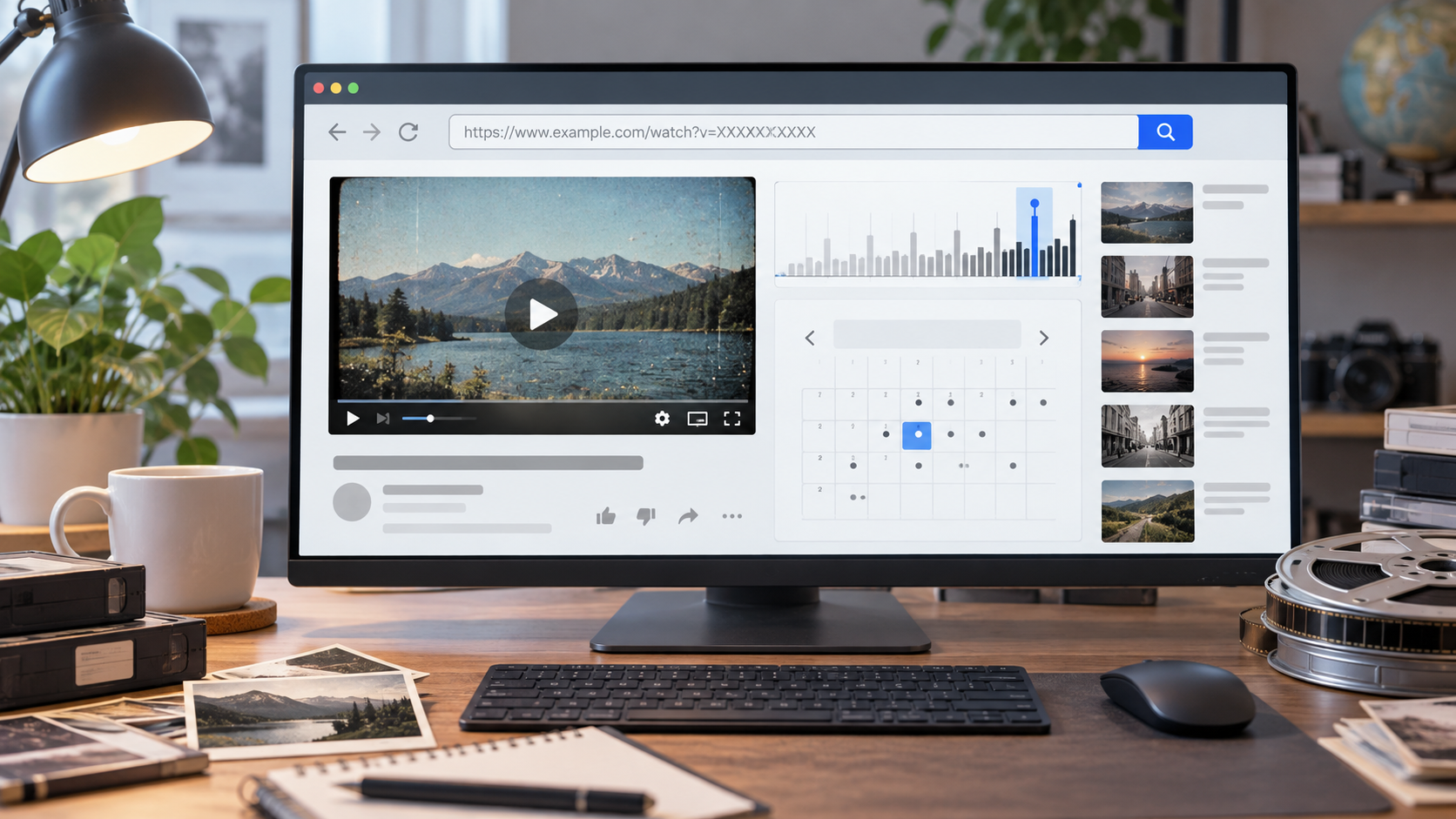Click the green maximize window dot
Image resolution: width=1456 pixels, height=819 pixels.
tap(354, 88)
